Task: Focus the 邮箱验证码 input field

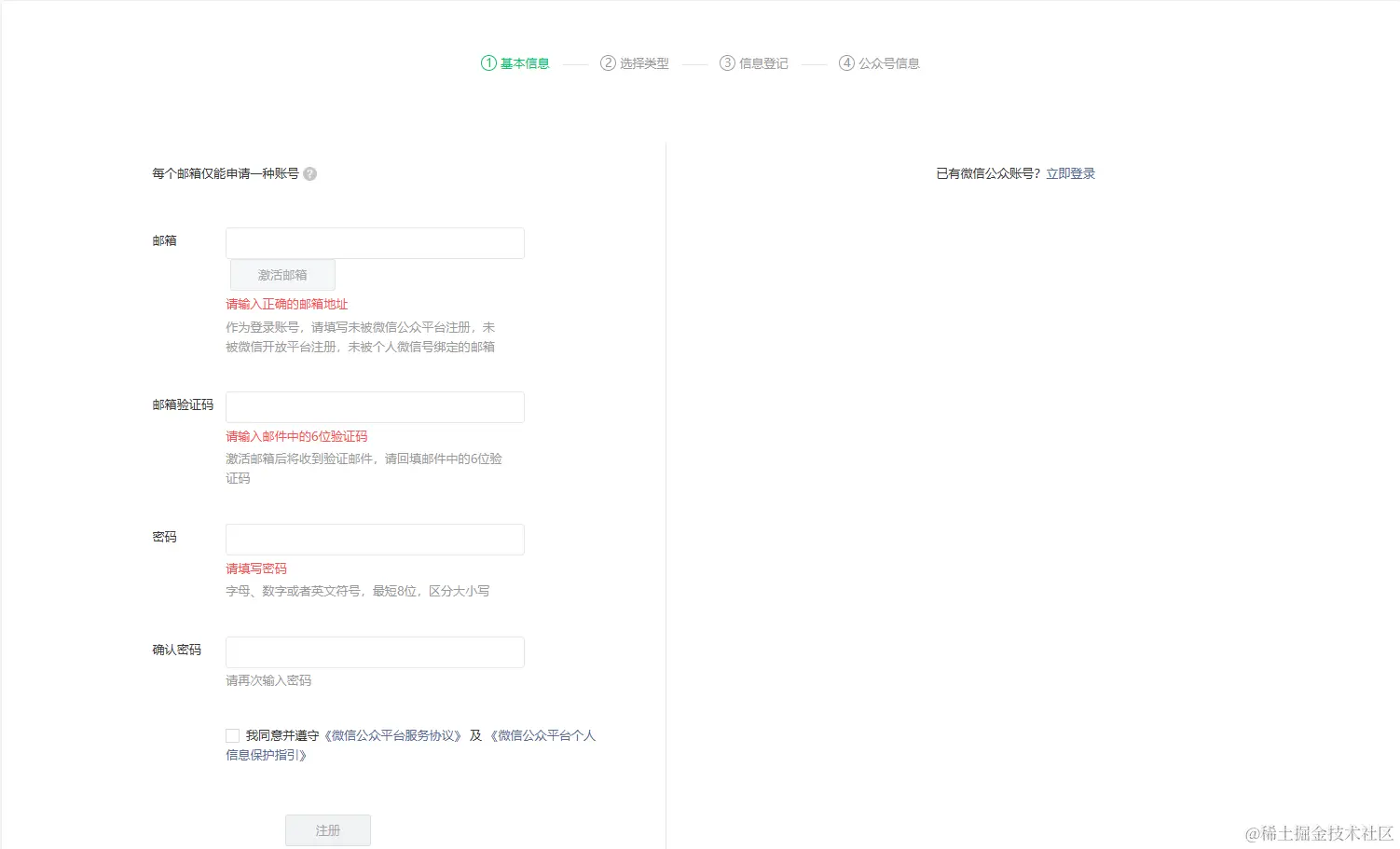Action: coord(375,407)
